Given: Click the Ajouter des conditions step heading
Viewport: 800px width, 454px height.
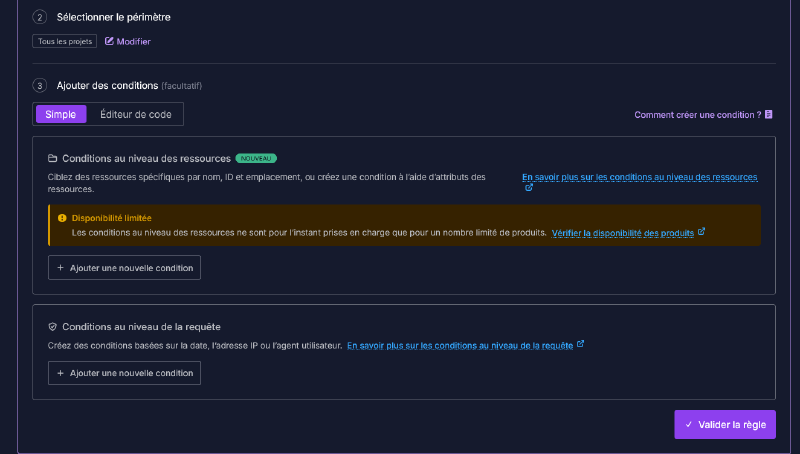Looking at the screenshot, I should coord(107,86).
